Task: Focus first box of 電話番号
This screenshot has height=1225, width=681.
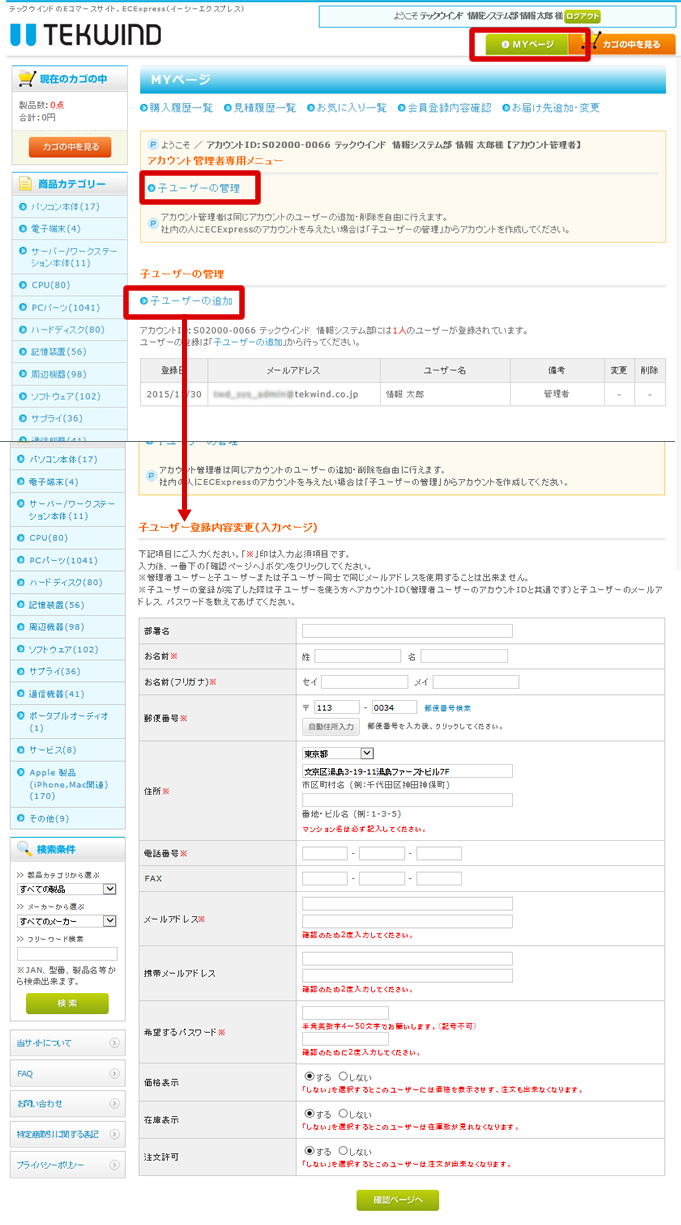Action: [325, 854]
